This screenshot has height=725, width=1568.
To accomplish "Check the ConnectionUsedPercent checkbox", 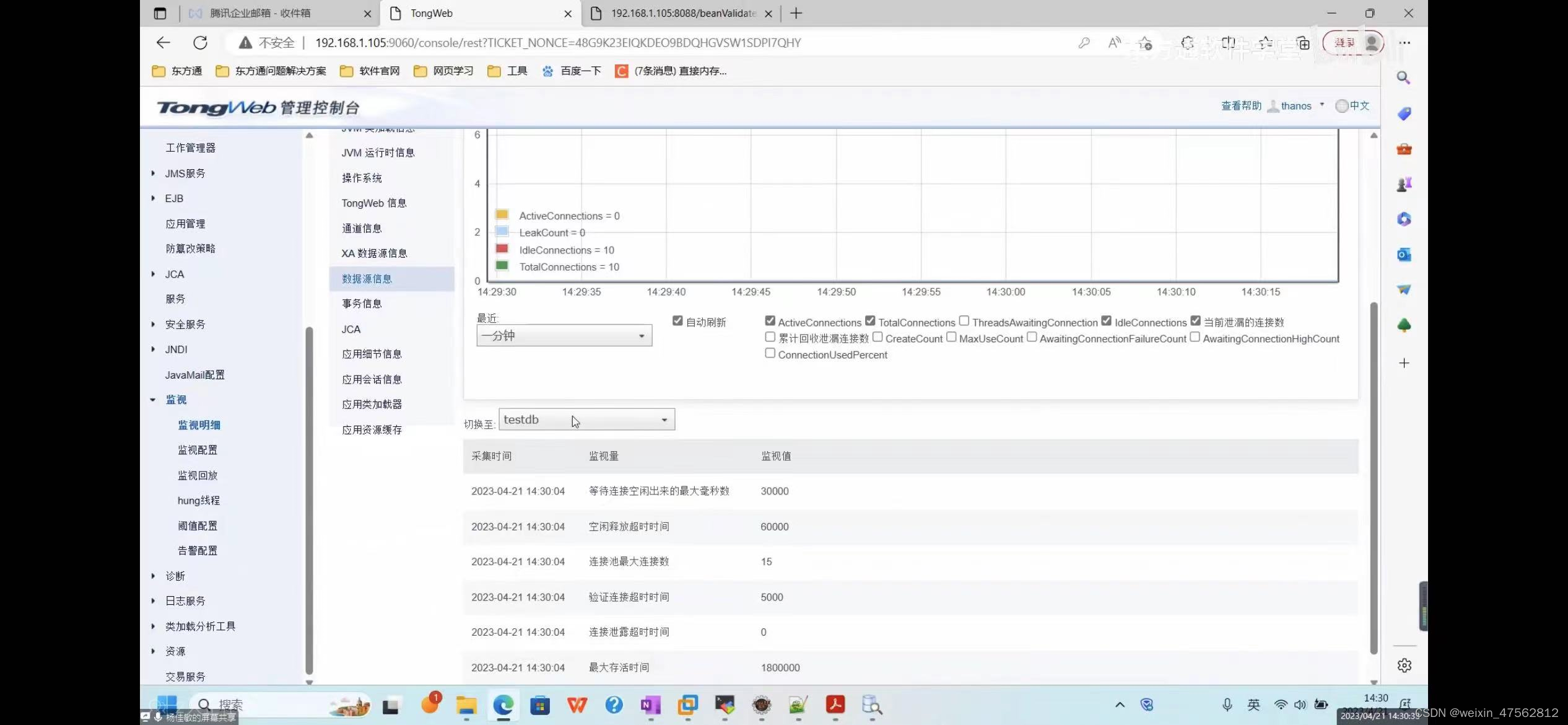I will pyautogui.click(x=770, y=353).
